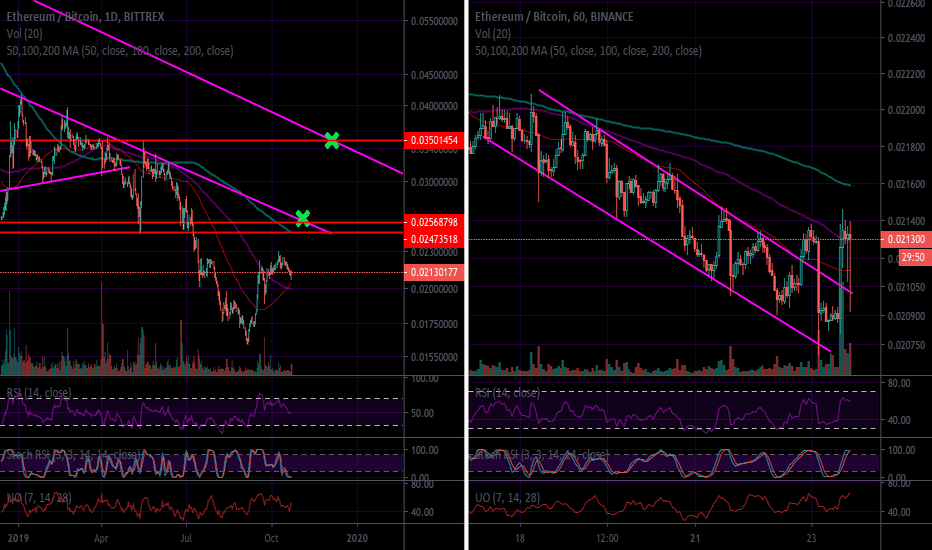Click the 0.02568798 red price label
The image size is (932, 550).
(434, 222)
